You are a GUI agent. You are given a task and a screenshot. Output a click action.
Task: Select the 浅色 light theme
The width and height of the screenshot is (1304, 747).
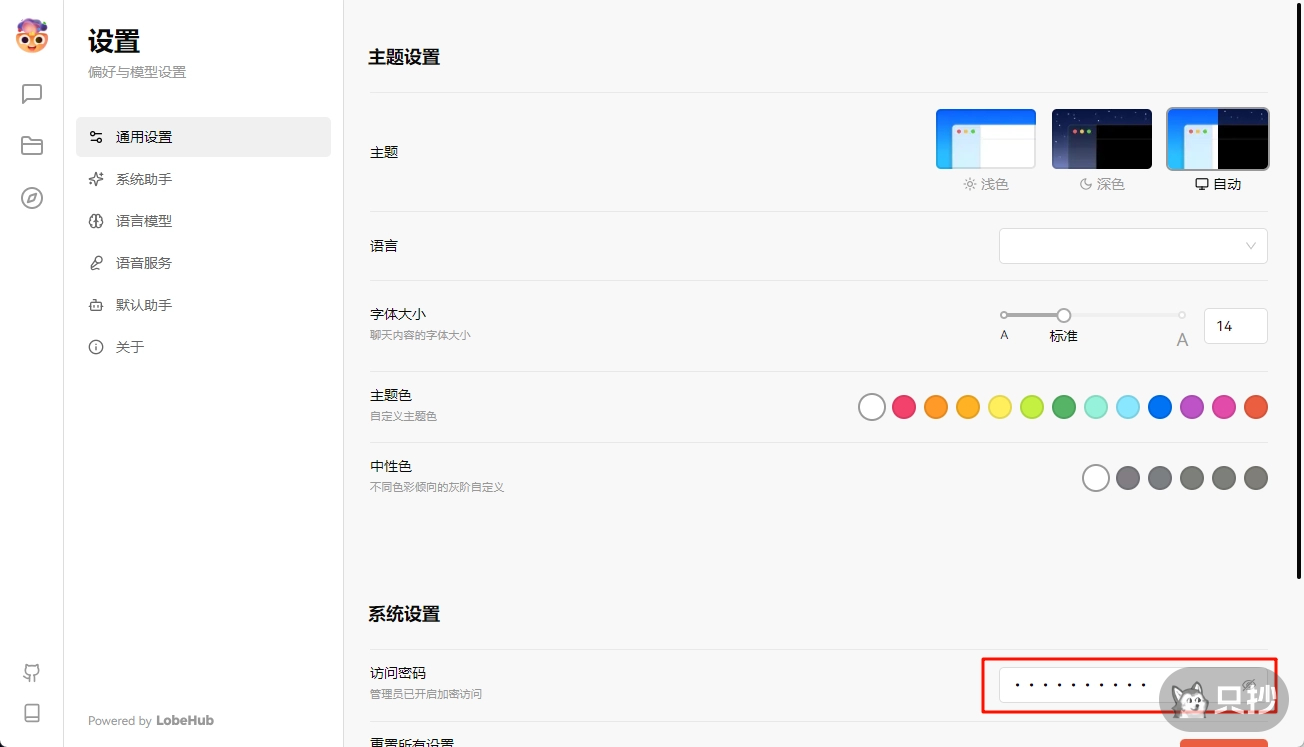tap(986, 139)
